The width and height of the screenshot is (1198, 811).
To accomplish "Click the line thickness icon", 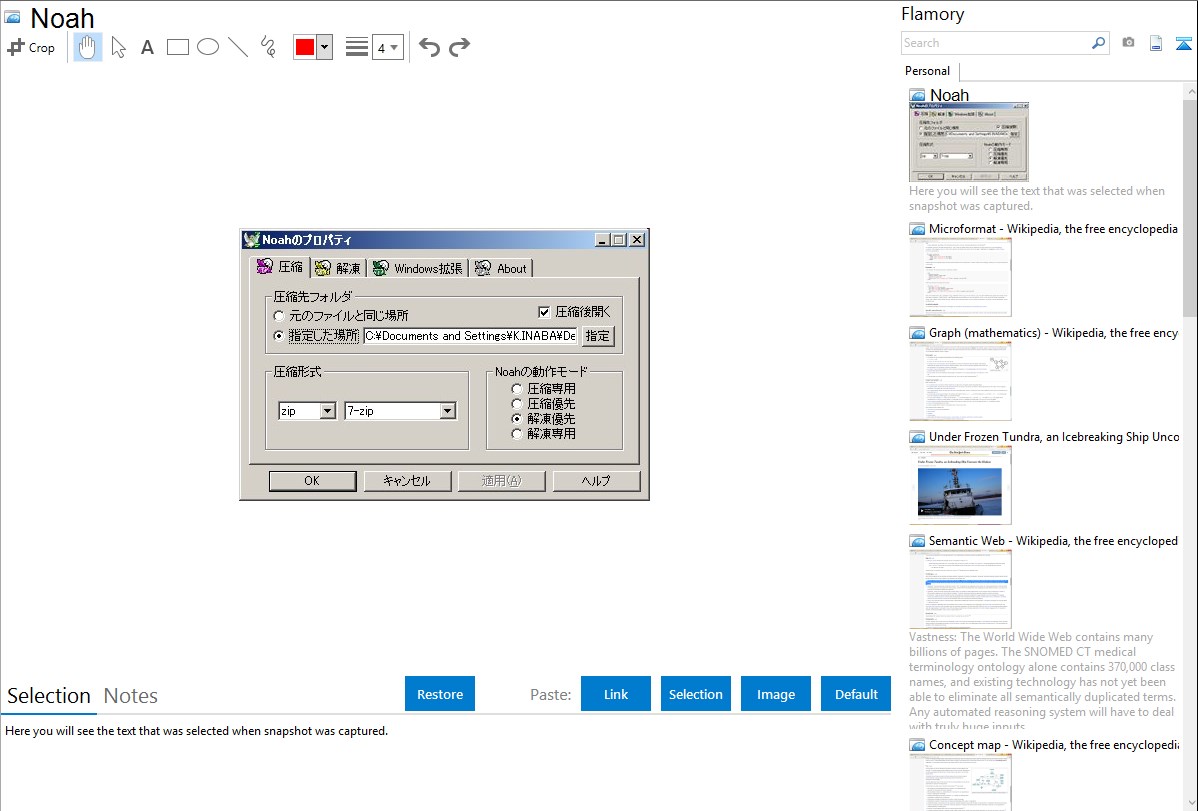I will [x=357, y=47].
